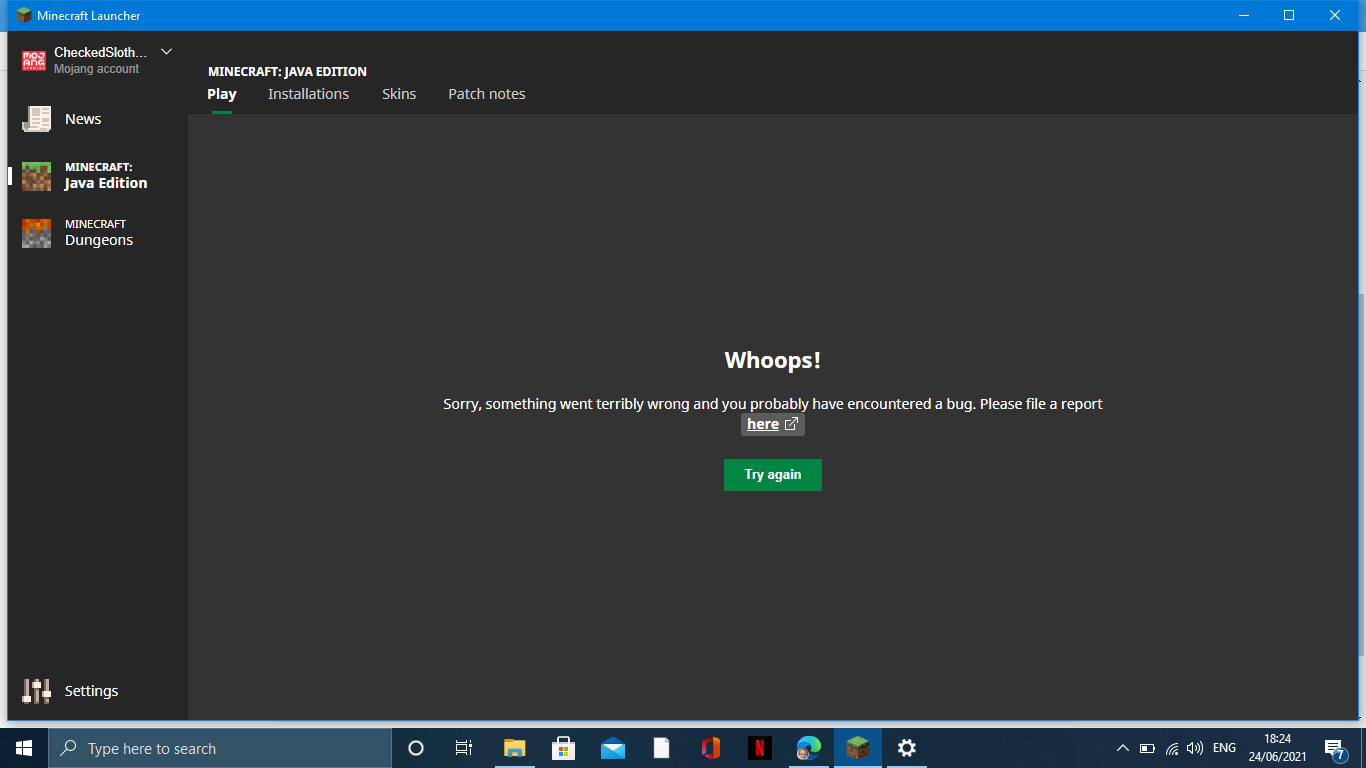Open the volume control tray icon

pyautogui.click(x=1195, y=748)
